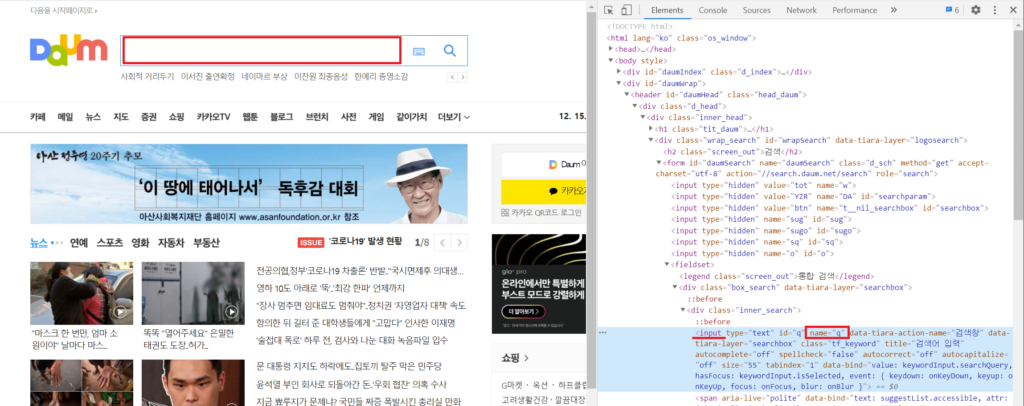Open the 카페 menu link
1024x406 pixels.
coord(38,117)
